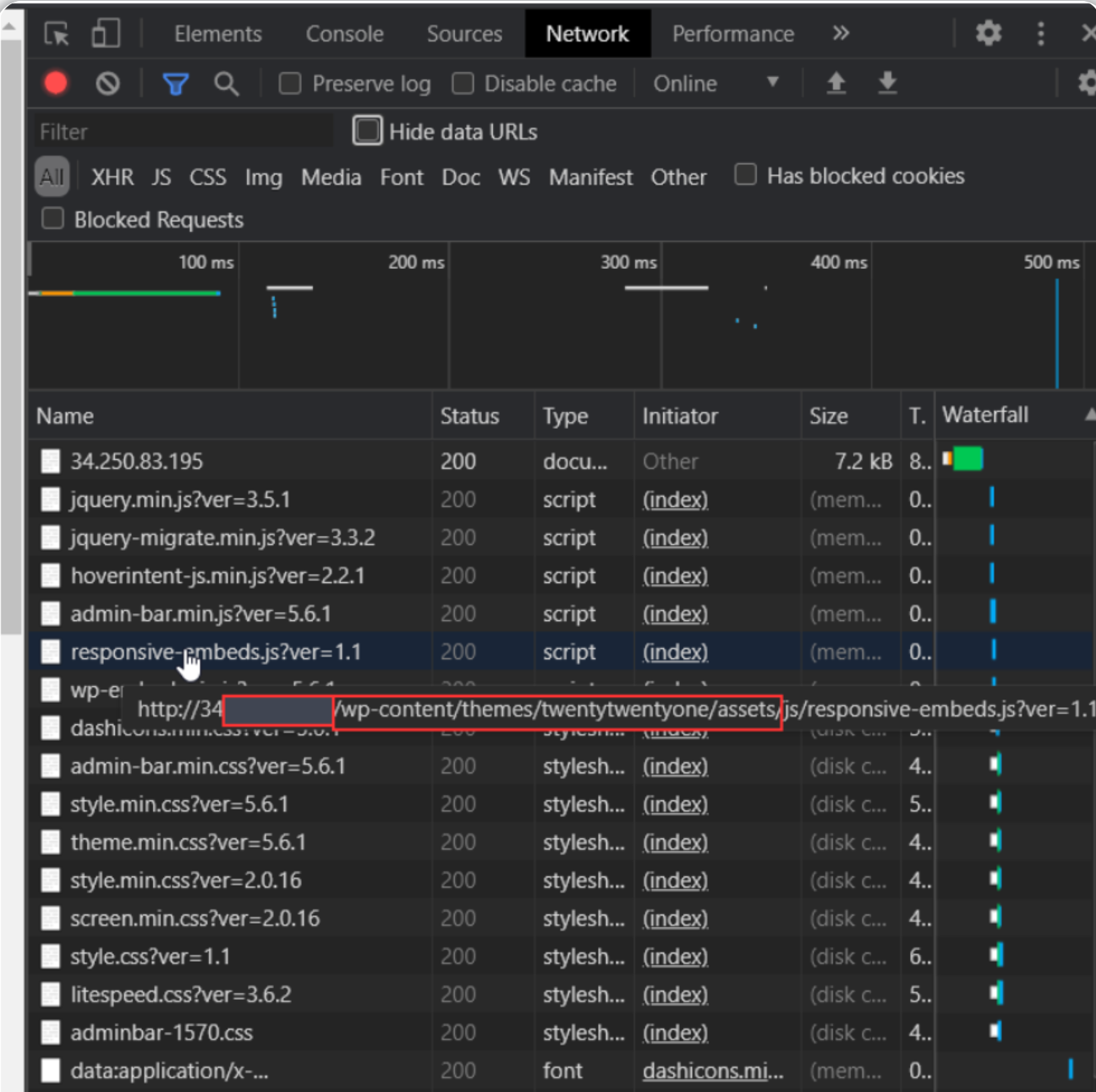
Task: Switch to the Performance tab
Action: click(733, 34)
